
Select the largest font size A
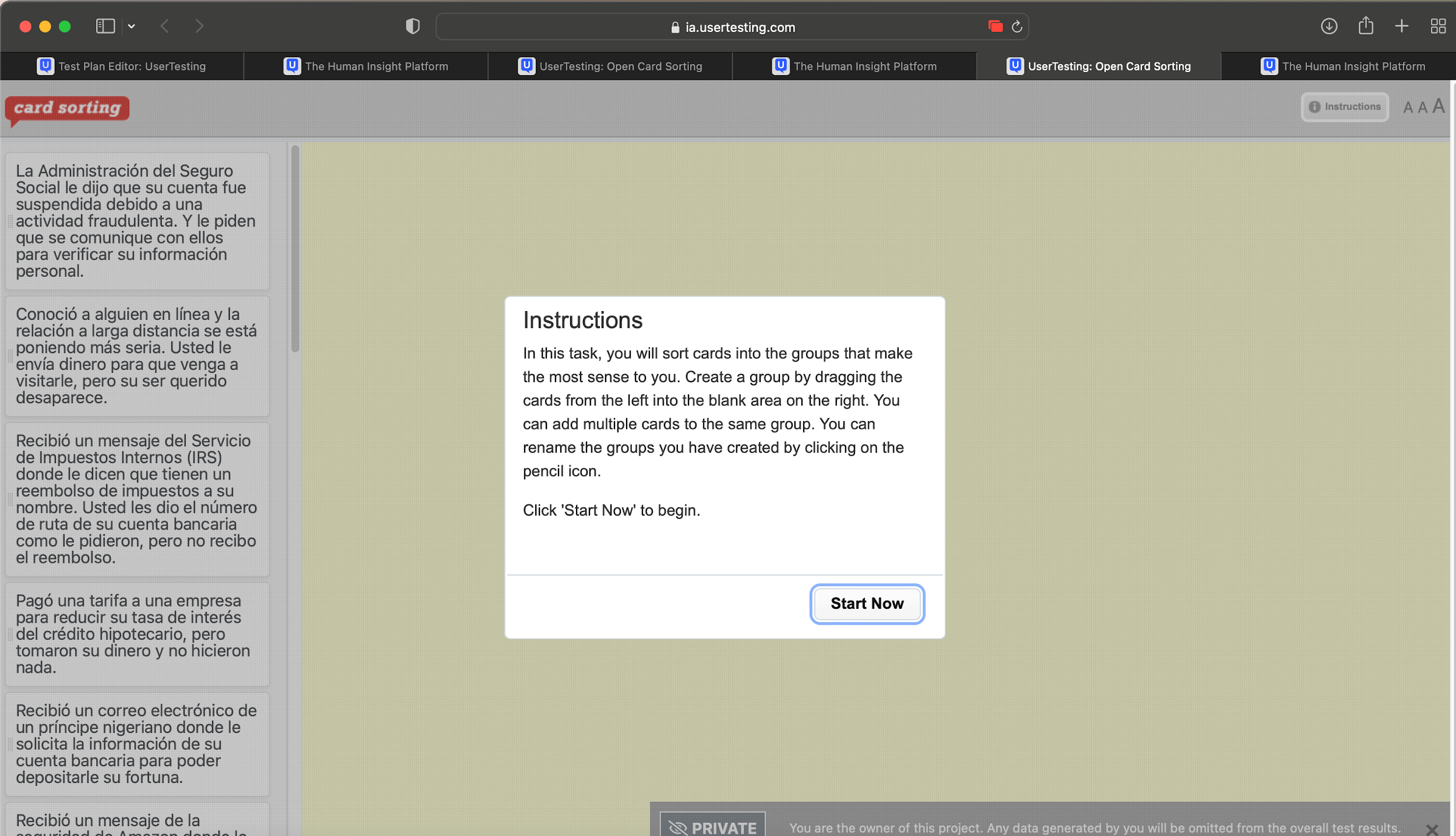[x=1438, y=107]
